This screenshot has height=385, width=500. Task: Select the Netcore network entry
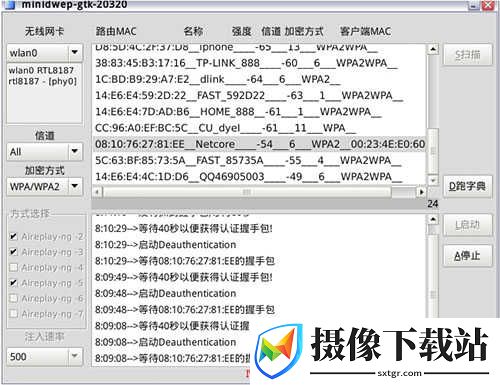[259, 144]
